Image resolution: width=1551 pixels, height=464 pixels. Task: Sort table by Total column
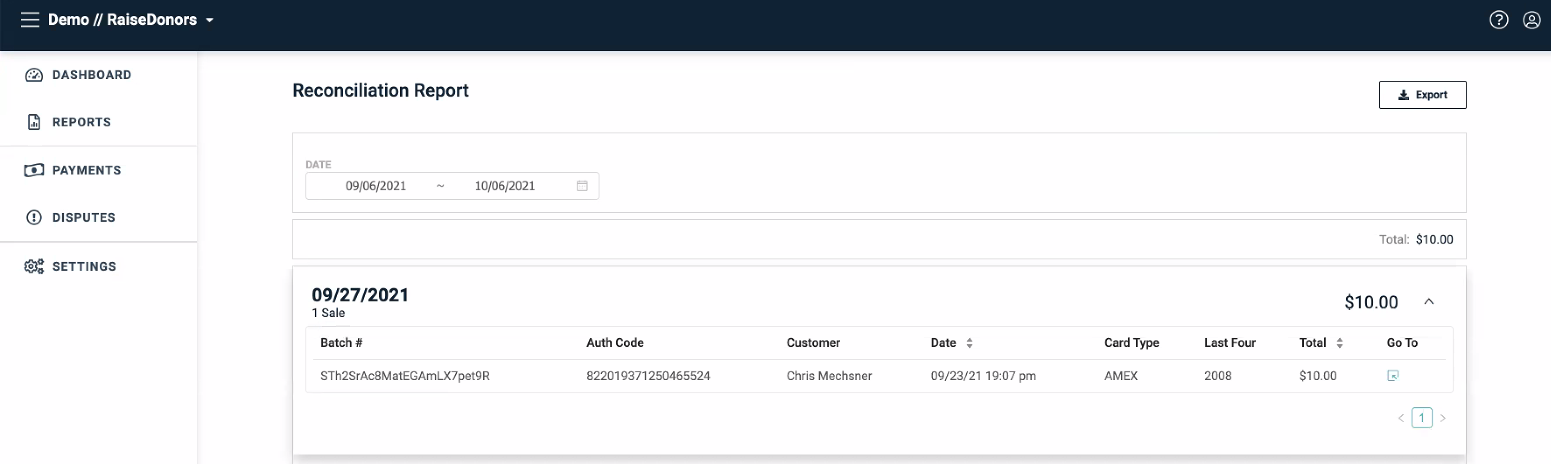pos(1339,343)
